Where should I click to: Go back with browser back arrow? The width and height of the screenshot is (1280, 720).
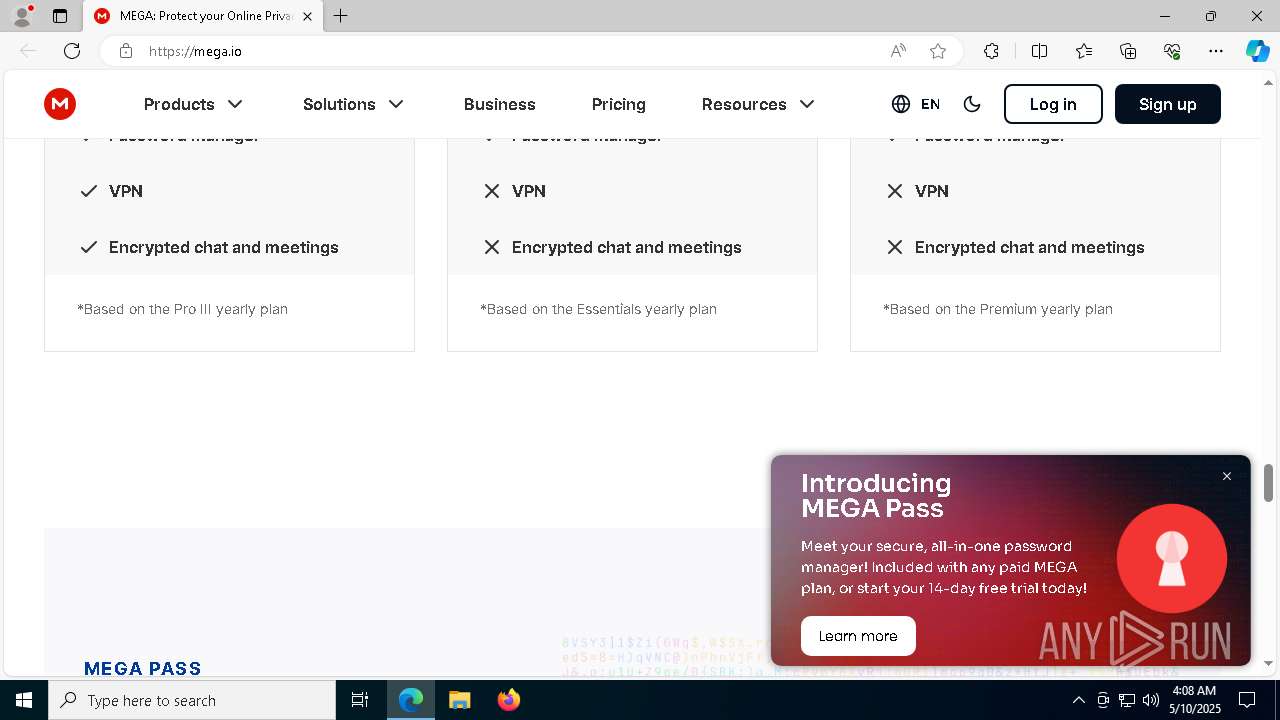pos(28,51)
